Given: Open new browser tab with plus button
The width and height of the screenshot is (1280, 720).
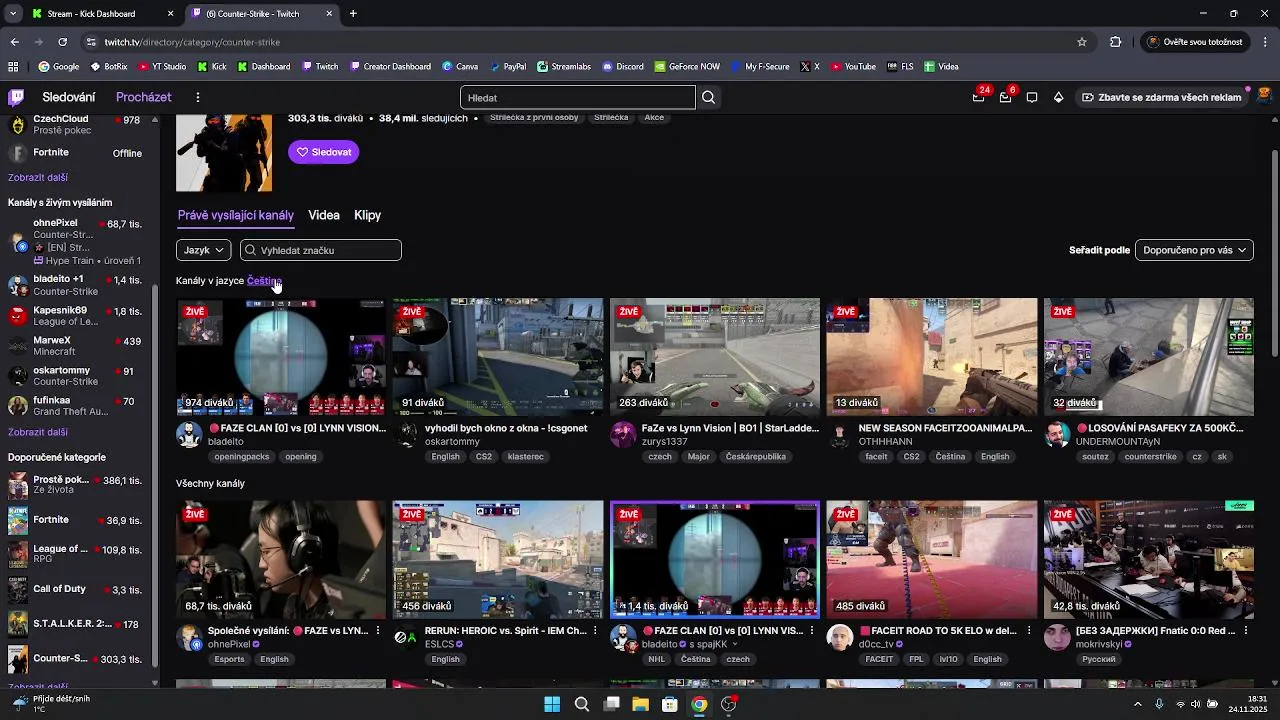Looking at the screenshot, I should coord(353,14).
